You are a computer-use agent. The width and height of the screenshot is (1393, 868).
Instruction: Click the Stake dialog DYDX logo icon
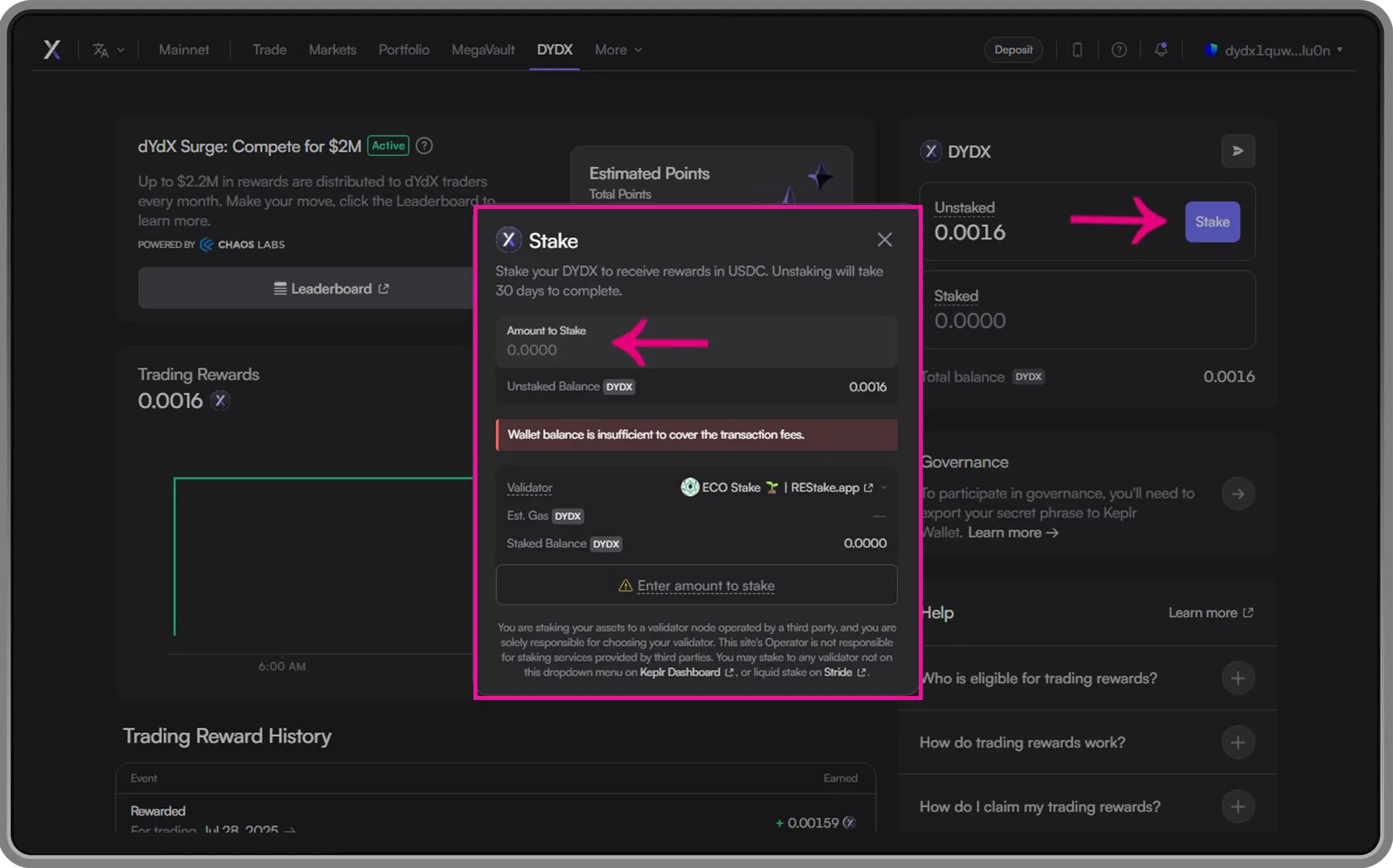point(509,240)
